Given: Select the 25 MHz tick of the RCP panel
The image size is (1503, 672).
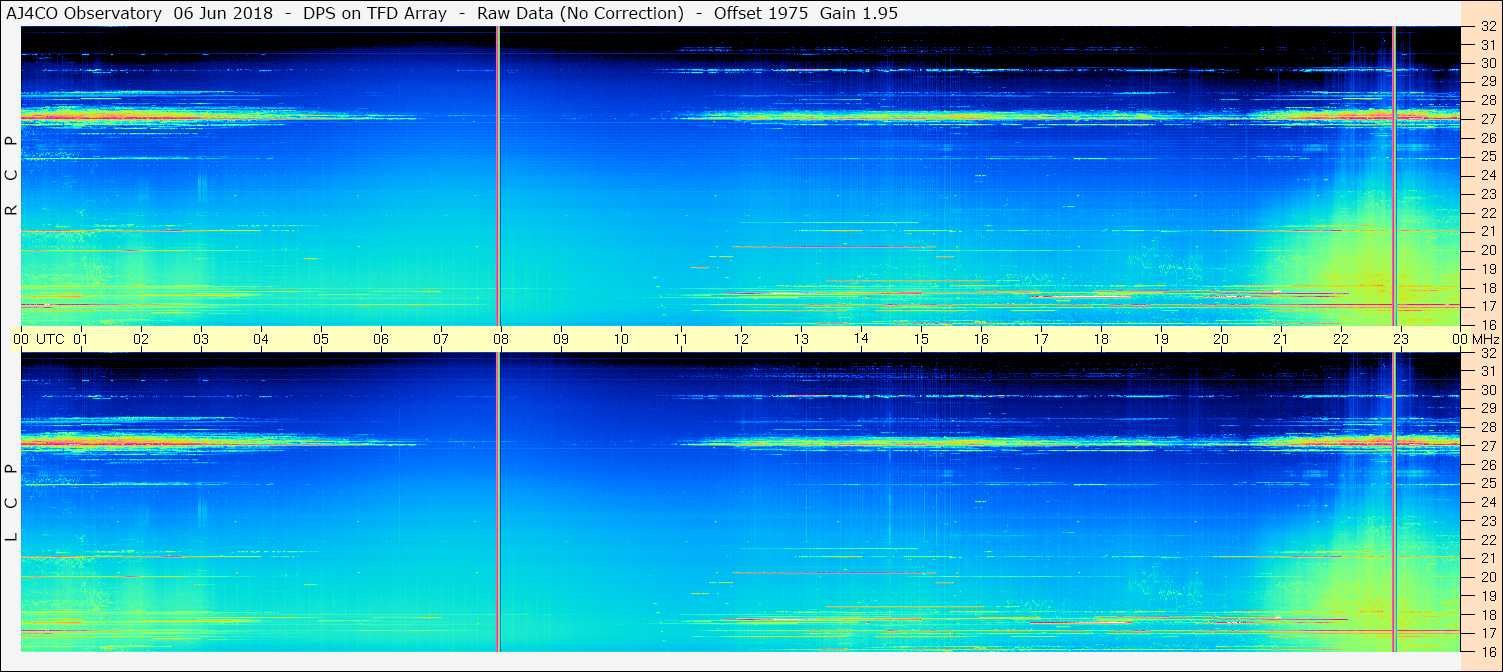Looking at the screenshot, I should click(1487, 156).
